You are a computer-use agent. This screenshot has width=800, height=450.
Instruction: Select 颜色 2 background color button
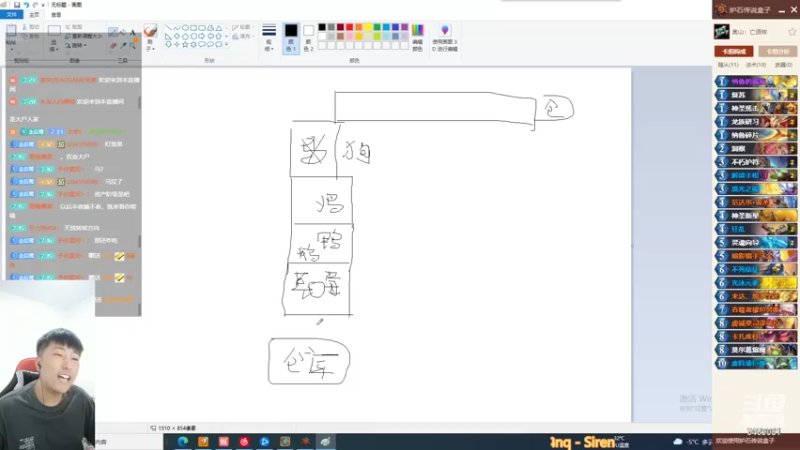tap(308, 38)
